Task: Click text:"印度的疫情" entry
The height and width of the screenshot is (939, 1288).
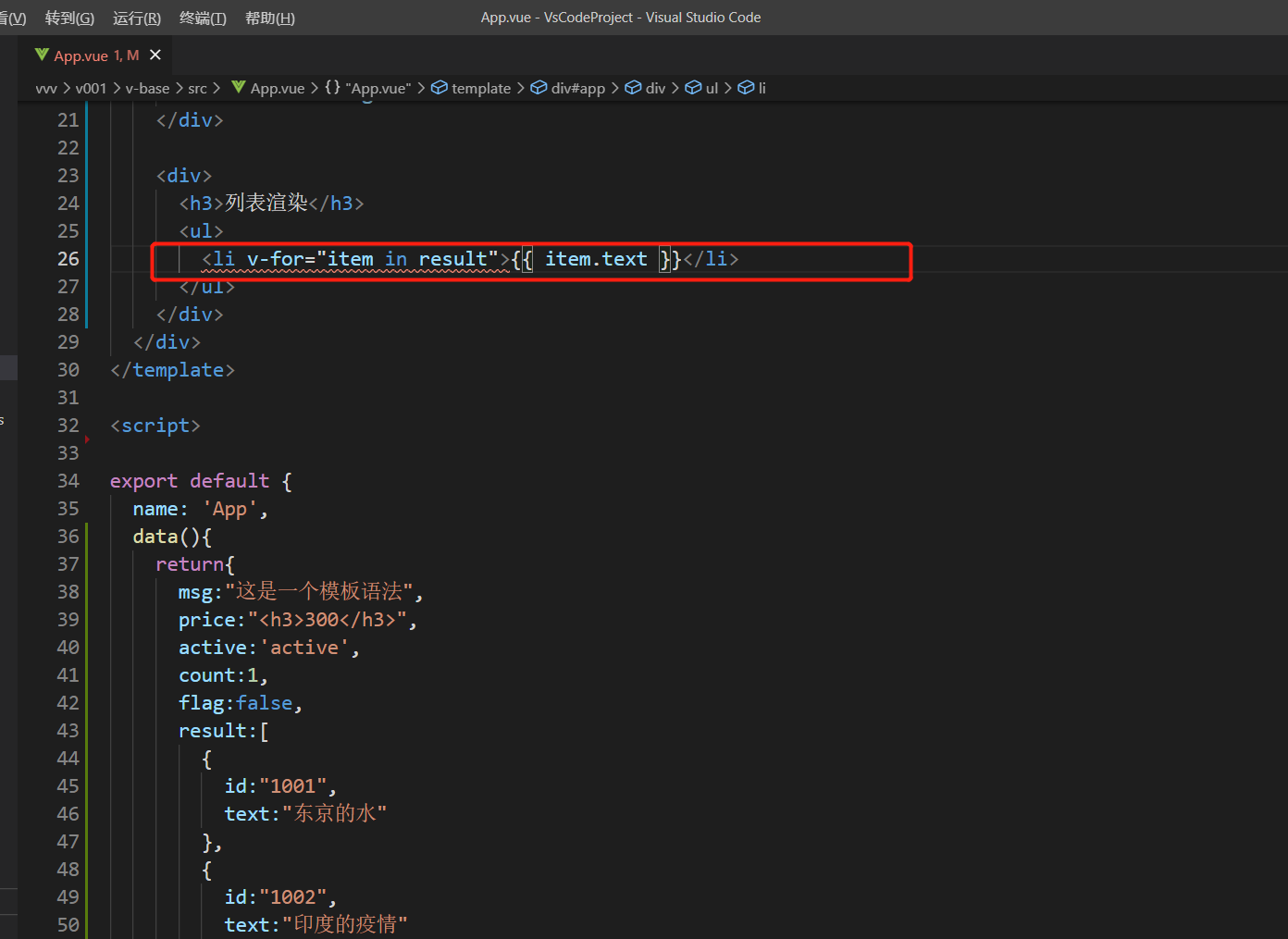Action: 316,925
